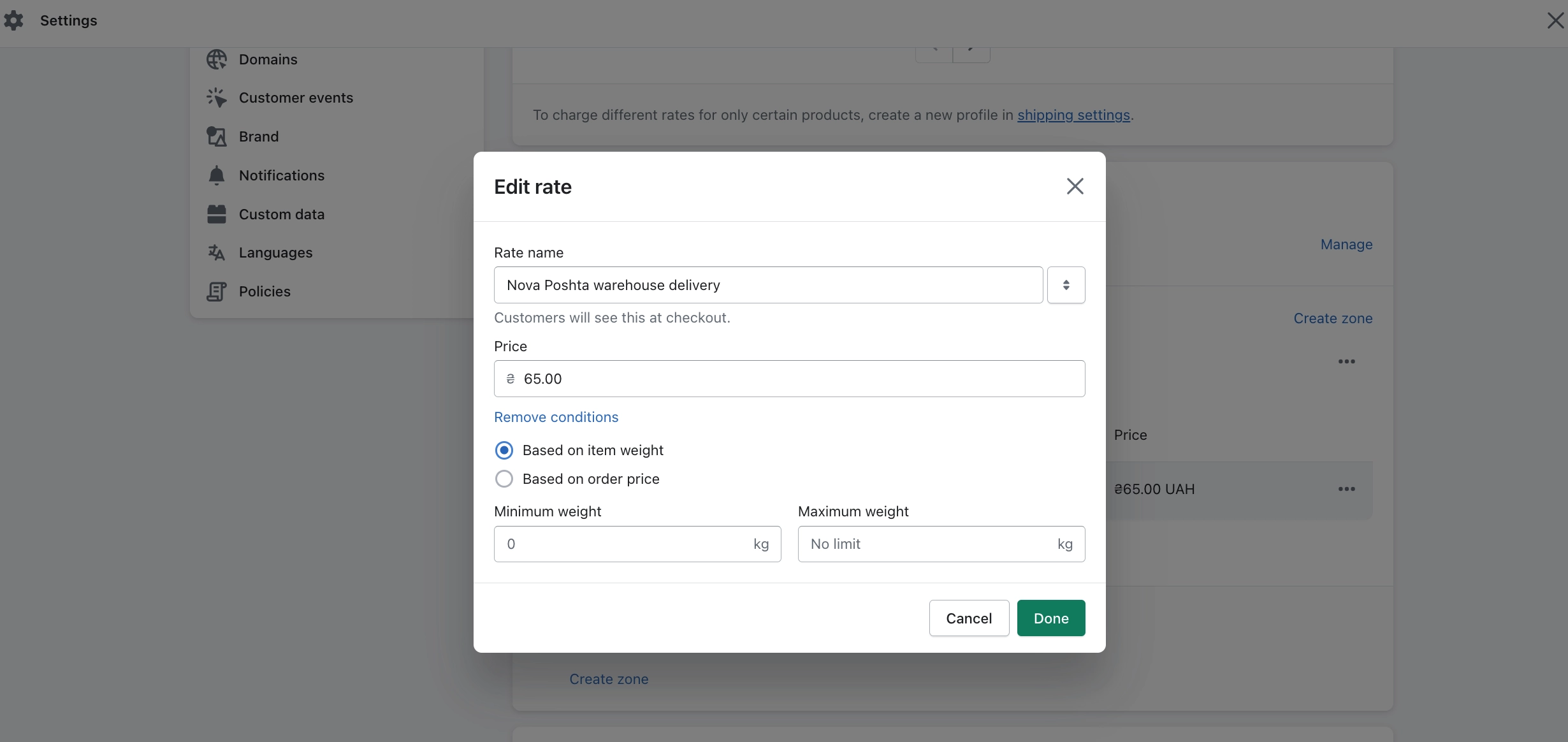The width and height of the screenshot is (1568, 742).
Task: Click the Maximum weight field
Action: (941, 544)
